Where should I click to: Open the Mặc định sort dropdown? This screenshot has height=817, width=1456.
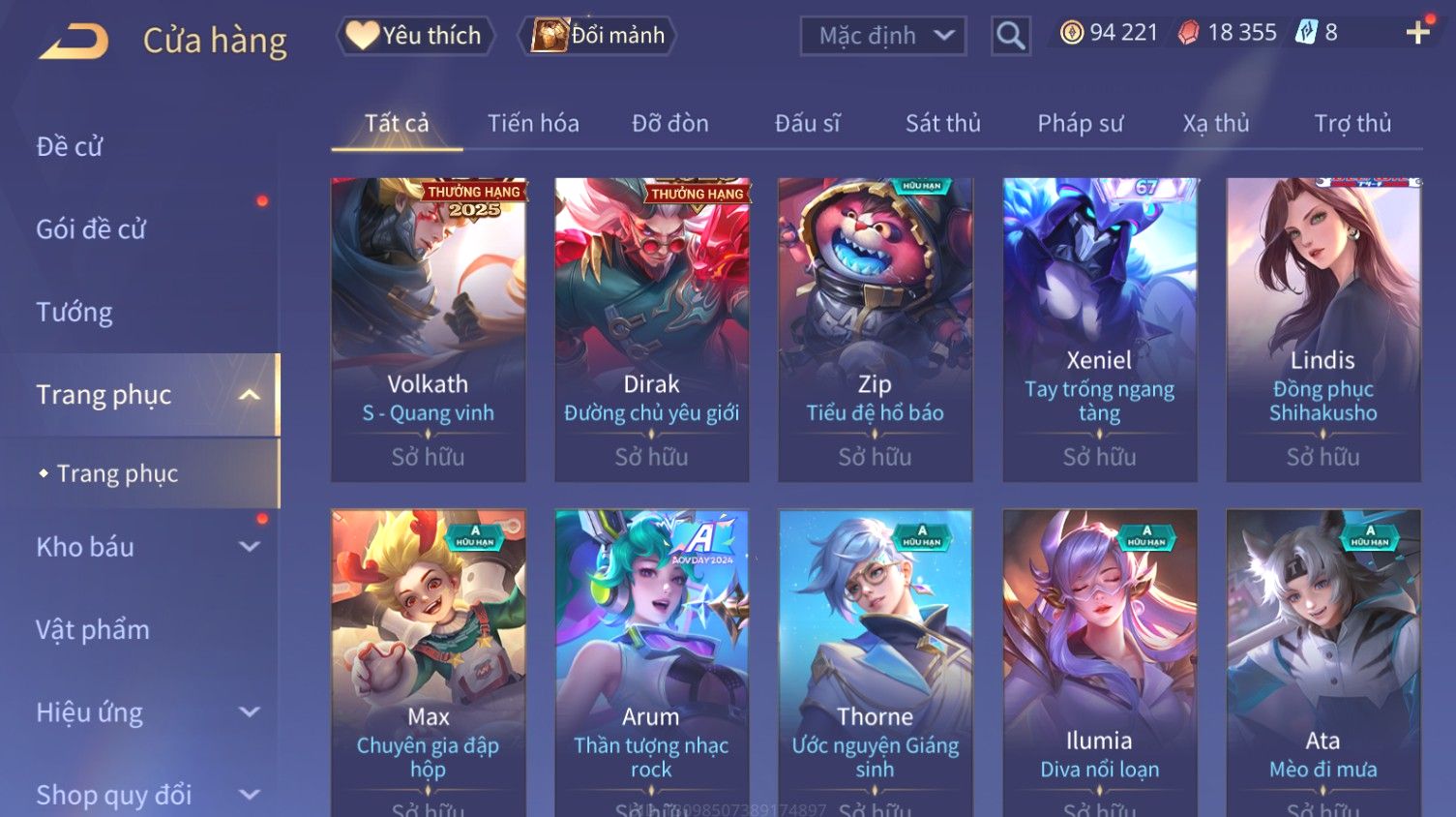(x=883, y=36)
